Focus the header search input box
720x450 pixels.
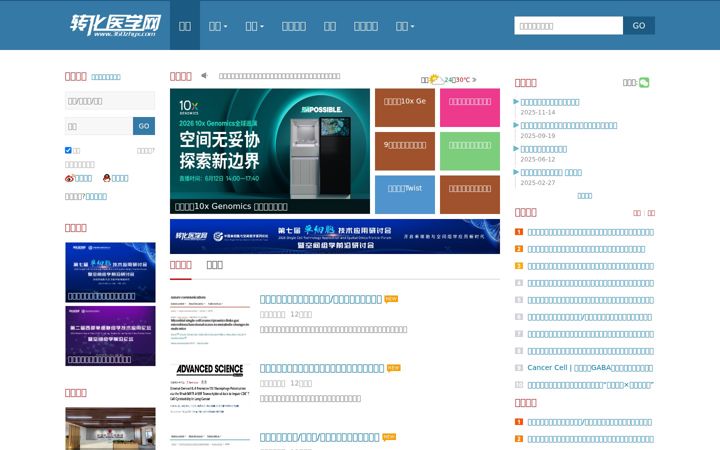568,26
